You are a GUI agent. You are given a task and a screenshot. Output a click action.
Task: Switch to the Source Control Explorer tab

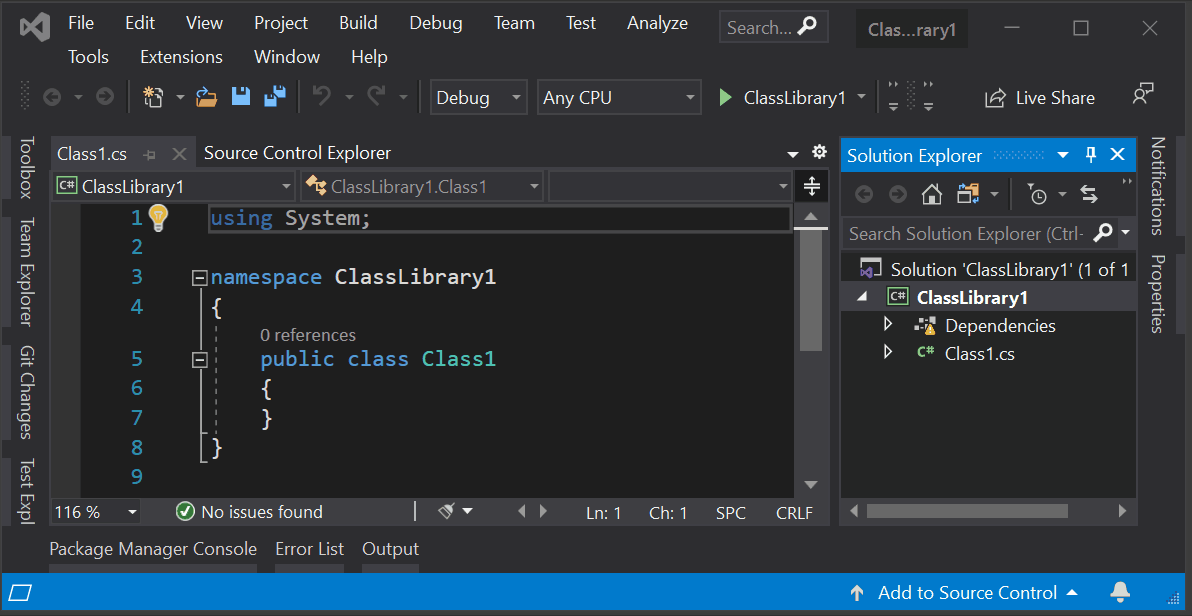297,153
